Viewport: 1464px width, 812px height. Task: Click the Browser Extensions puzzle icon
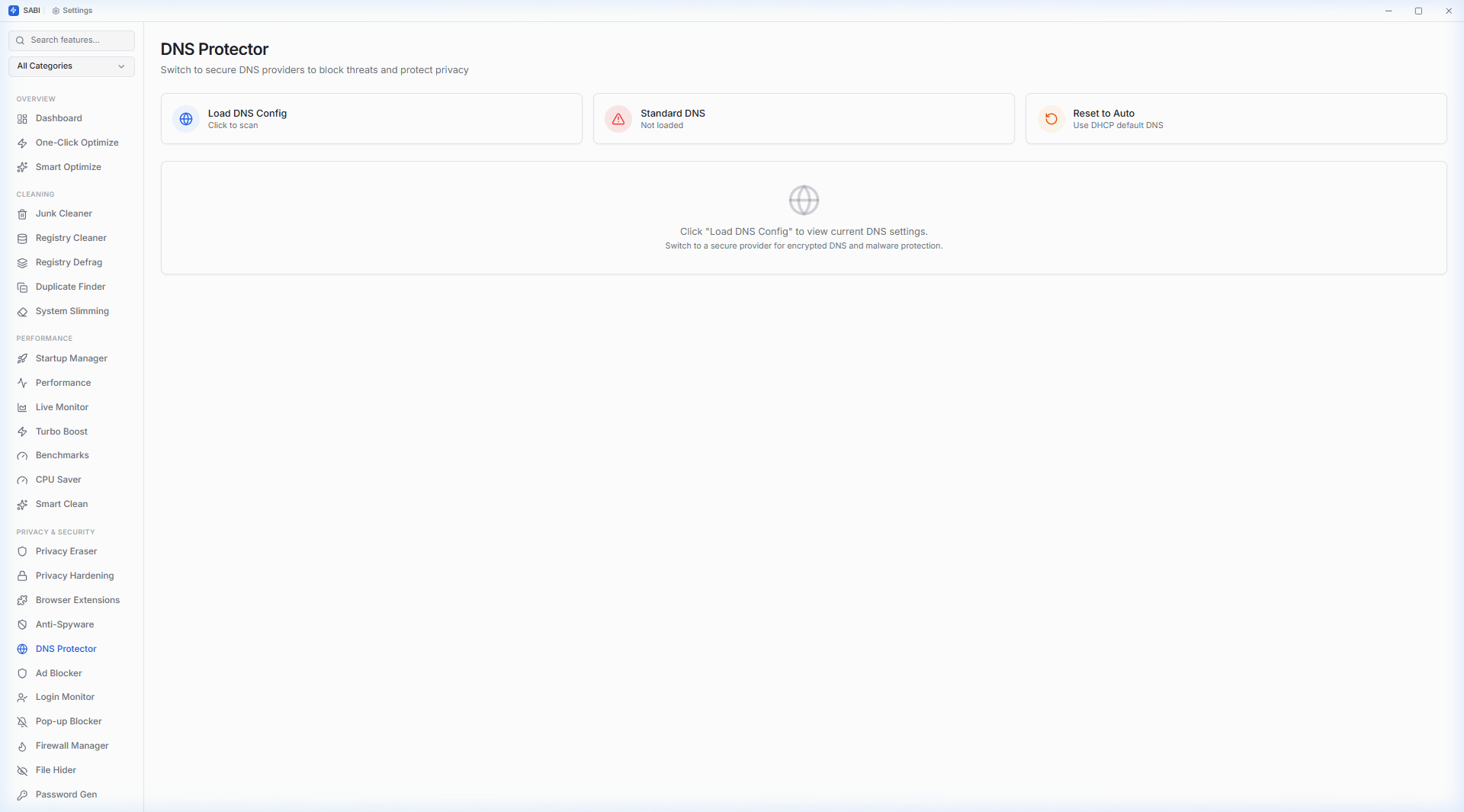click(22, 601)
